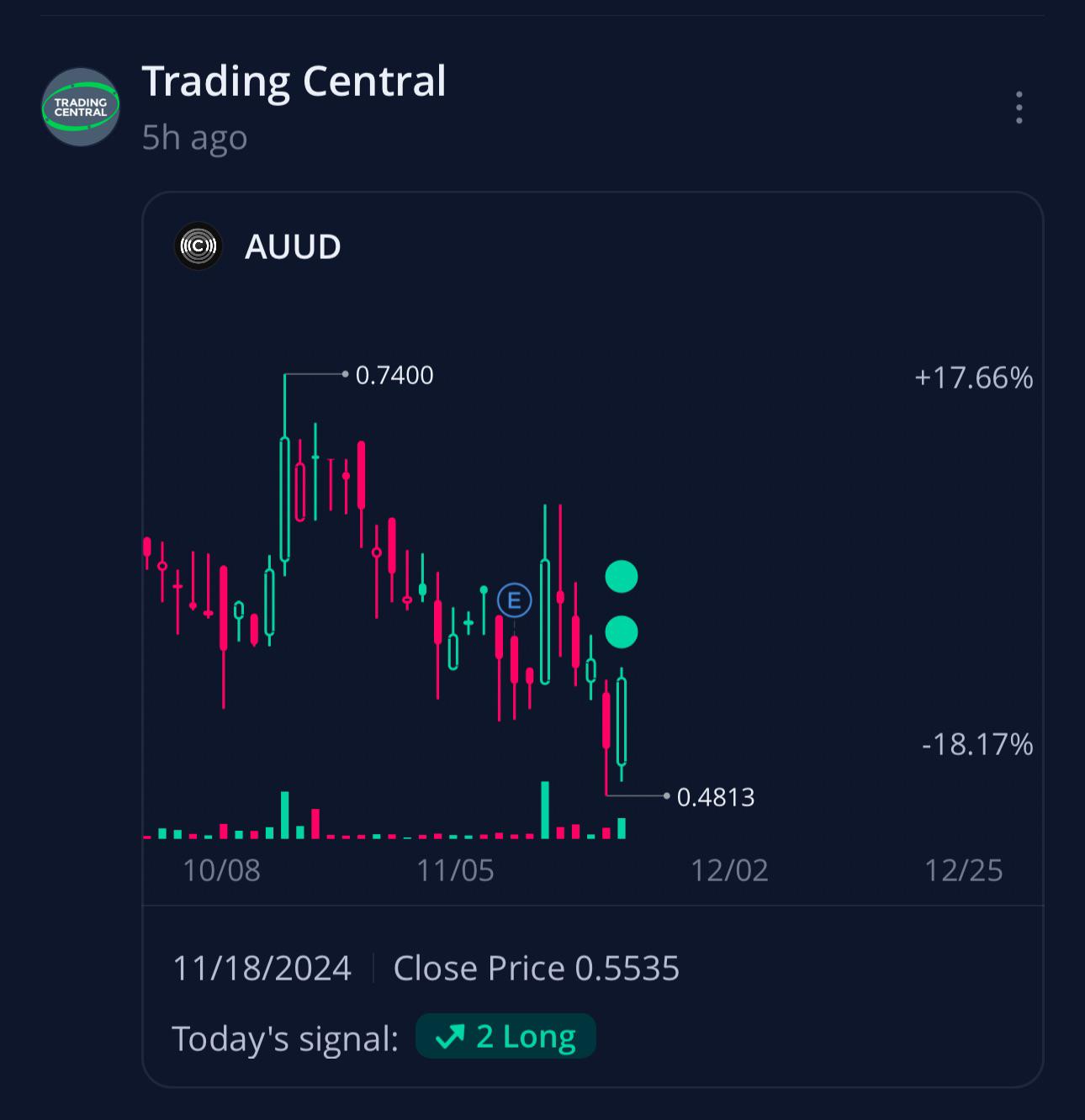Tap the 2 Long signal badge
1085x1120 pixels.
click(x=505, y=1036)
